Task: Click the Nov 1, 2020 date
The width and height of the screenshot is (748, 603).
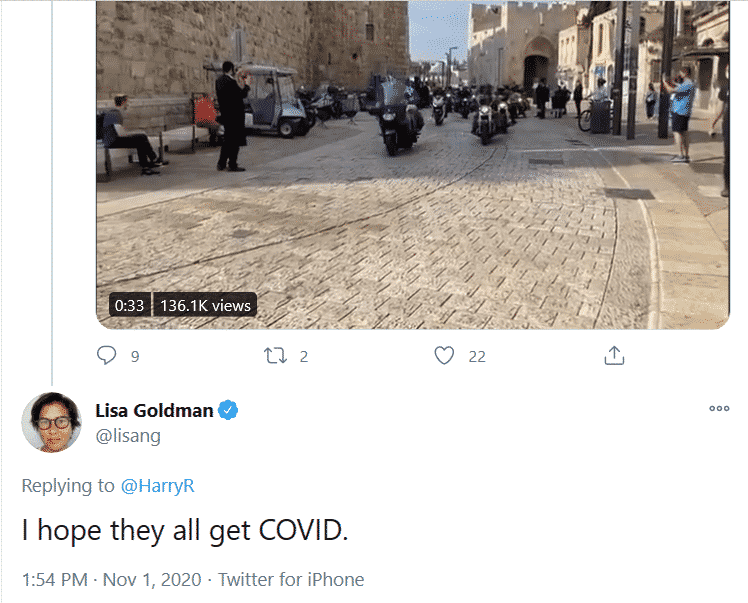Action: coord(152,580)
